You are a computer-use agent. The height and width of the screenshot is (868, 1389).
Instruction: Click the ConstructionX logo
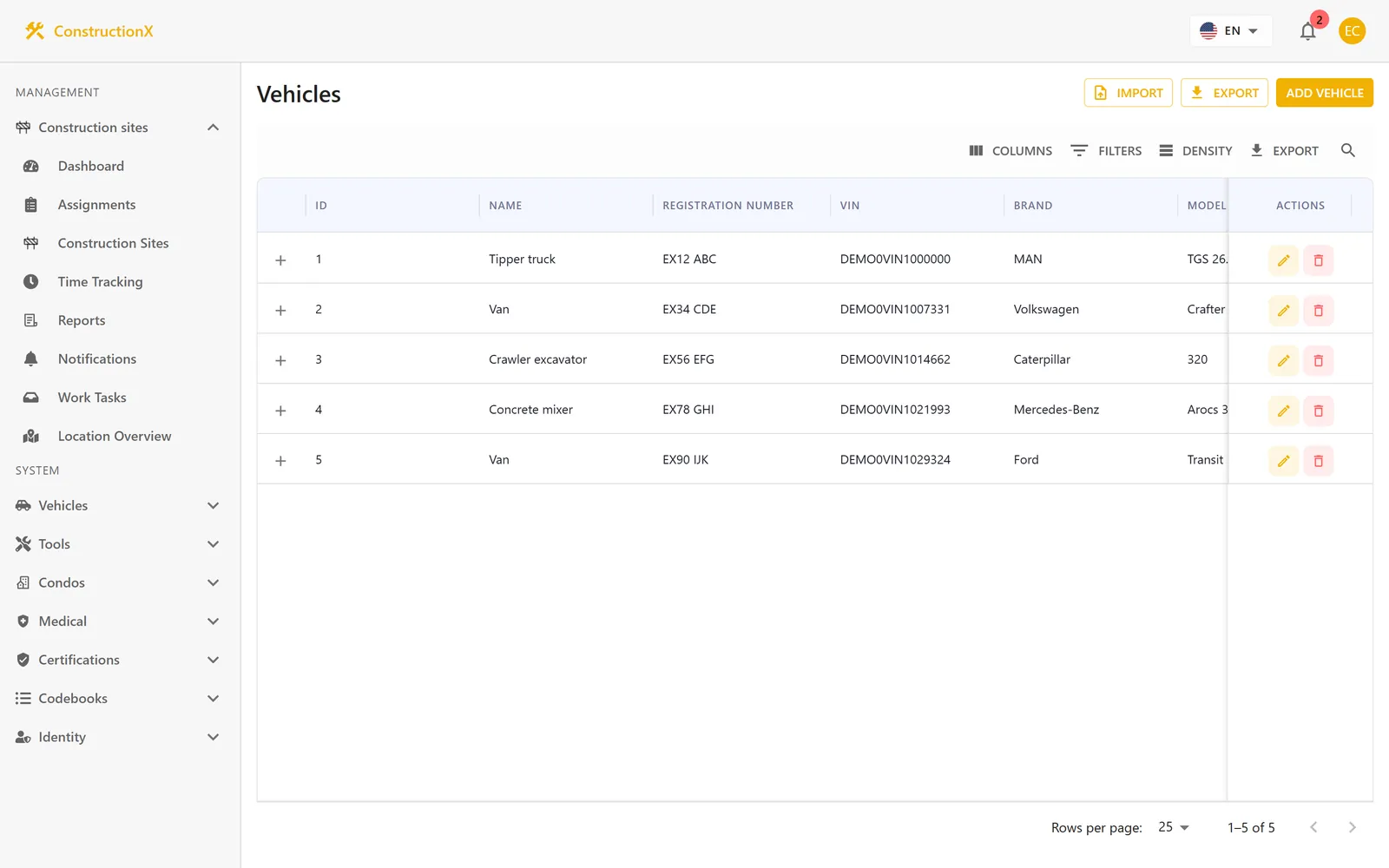pos(89,31)
